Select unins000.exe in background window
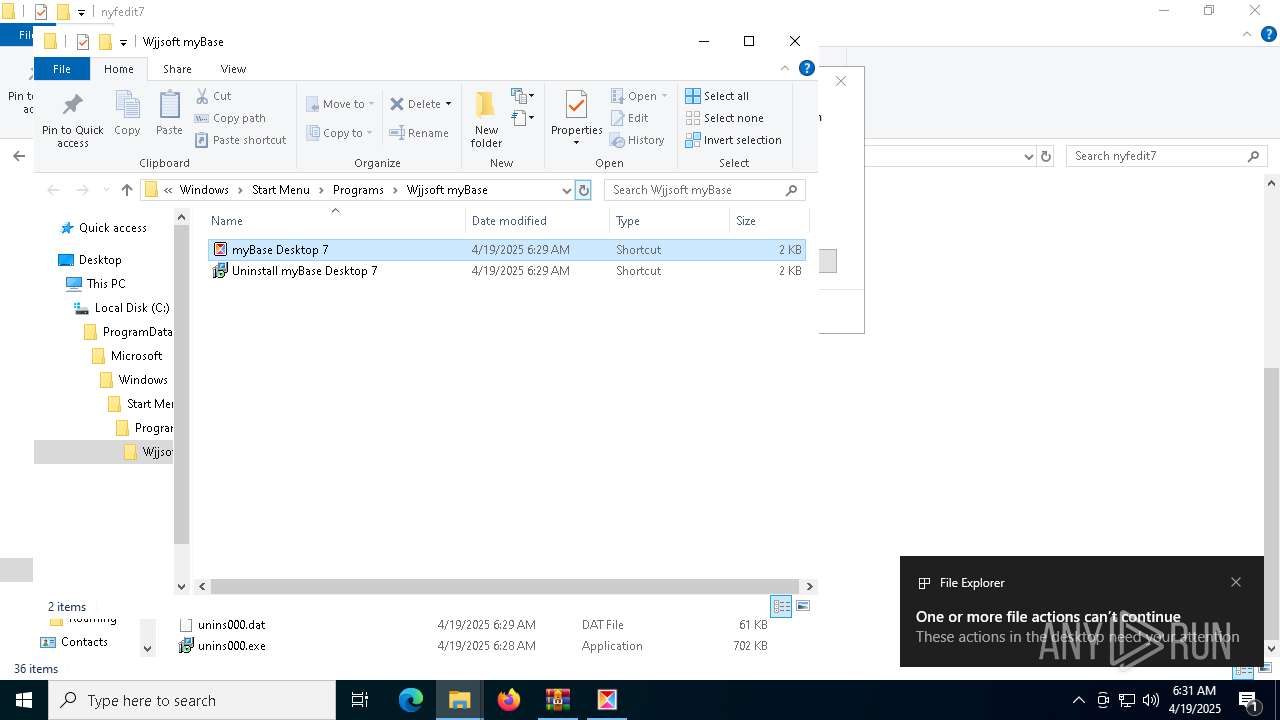This screenshot has height=720, width=1280. click(x=231, y=646)
